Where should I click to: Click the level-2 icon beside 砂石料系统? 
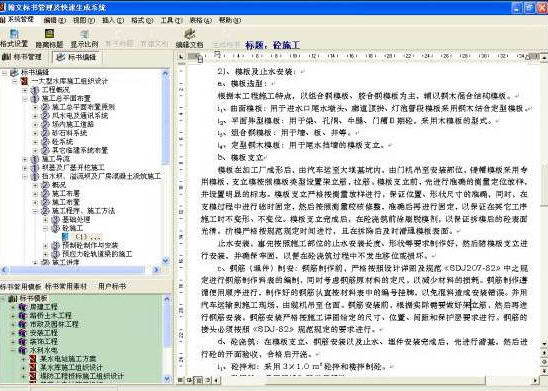tap(45, 133)
